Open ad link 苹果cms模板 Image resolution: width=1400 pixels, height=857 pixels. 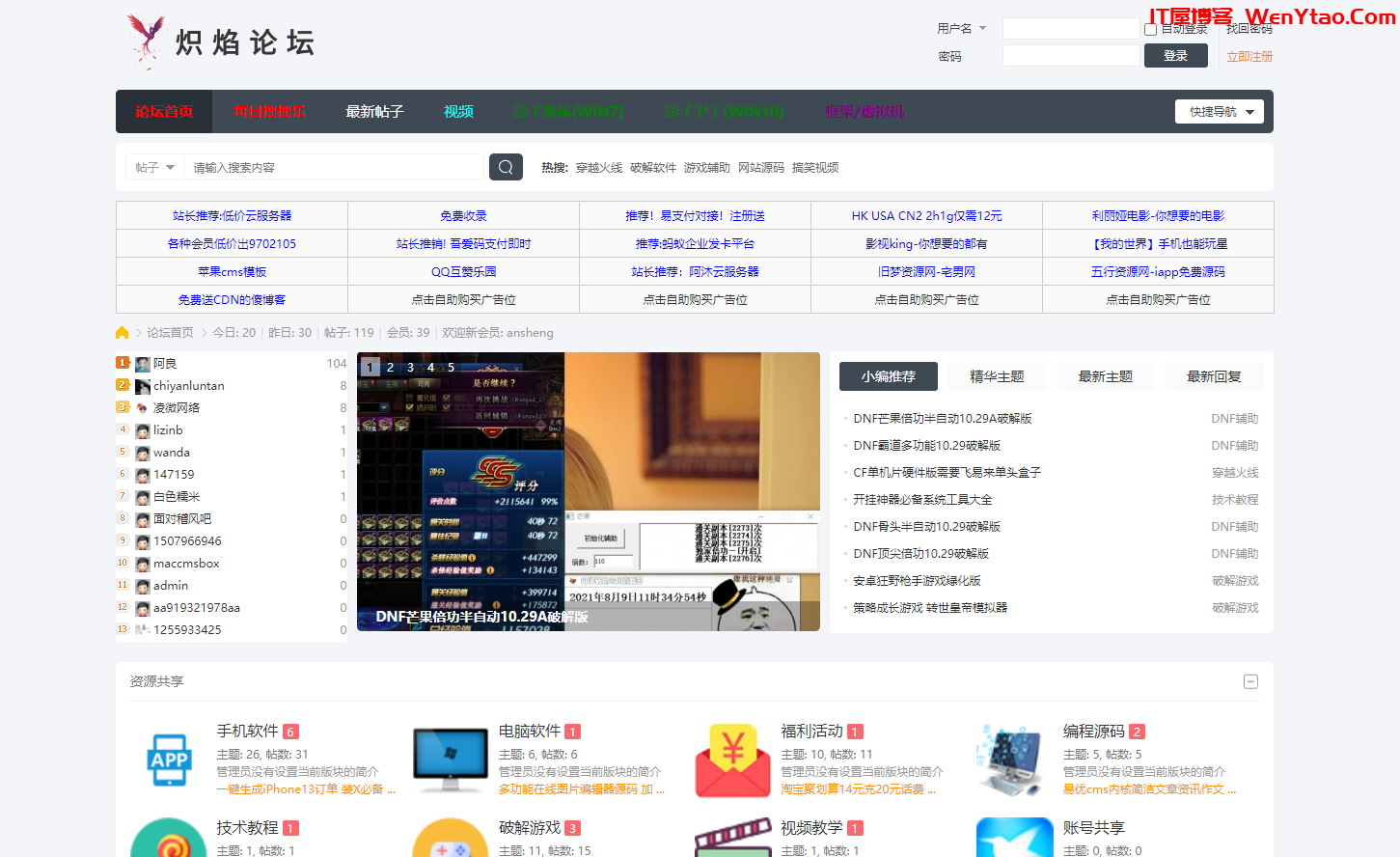click(x=232, y=272)
